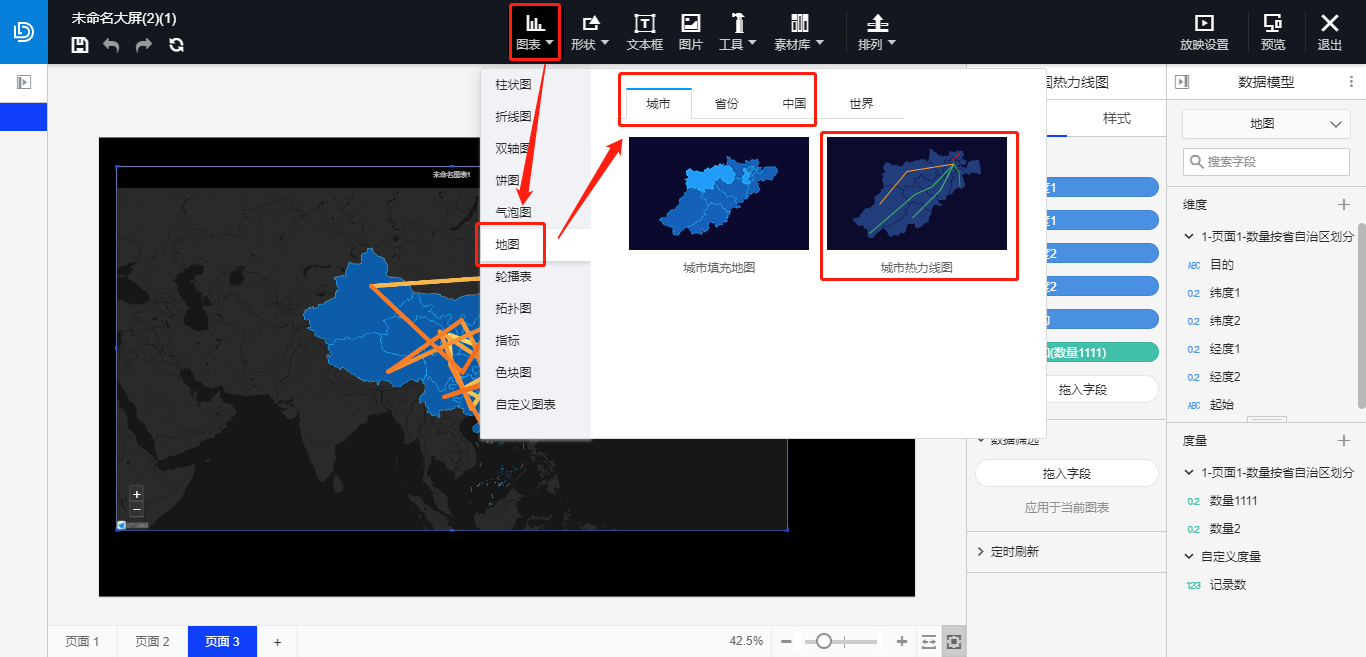Click the undo arrow icon

click(x=111, y=45)
